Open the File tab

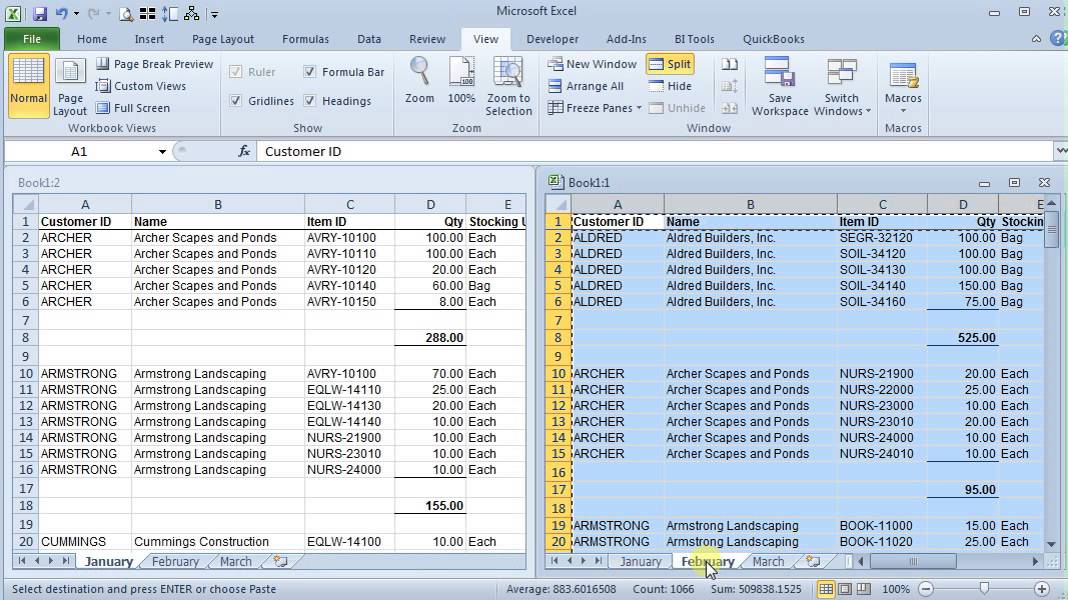[31, 39]
